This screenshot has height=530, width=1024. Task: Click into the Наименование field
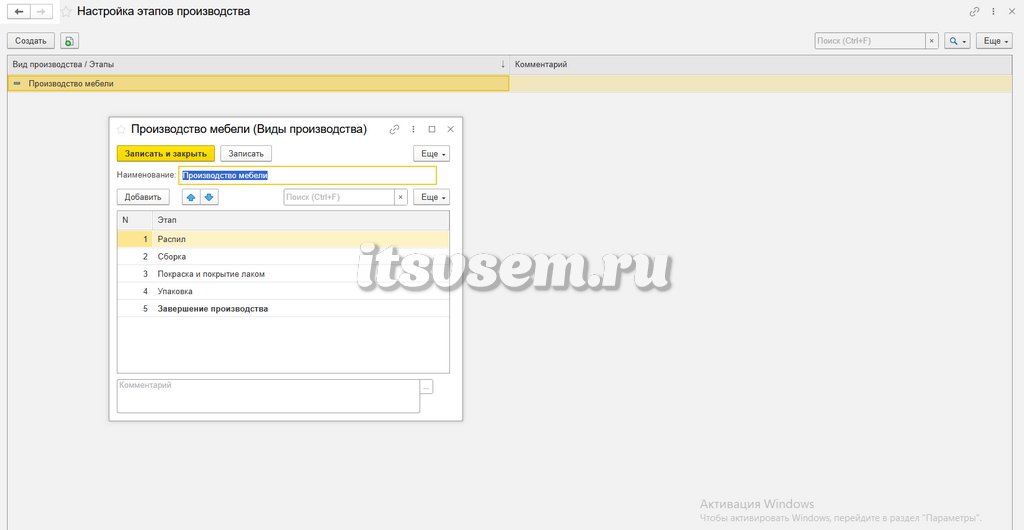click(308, 175)
